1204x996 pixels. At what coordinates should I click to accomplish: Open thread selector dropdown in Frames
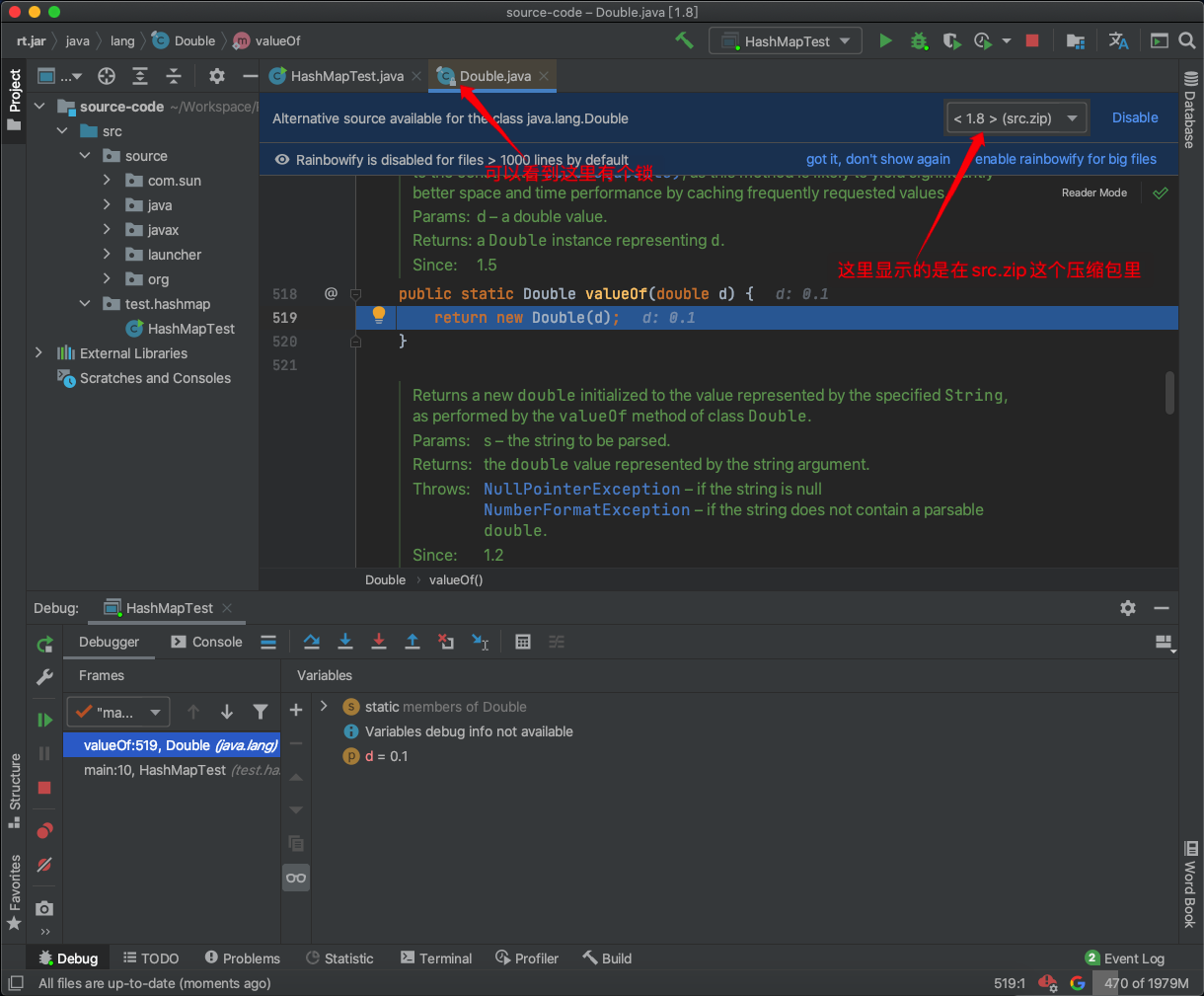pos(118,712)
